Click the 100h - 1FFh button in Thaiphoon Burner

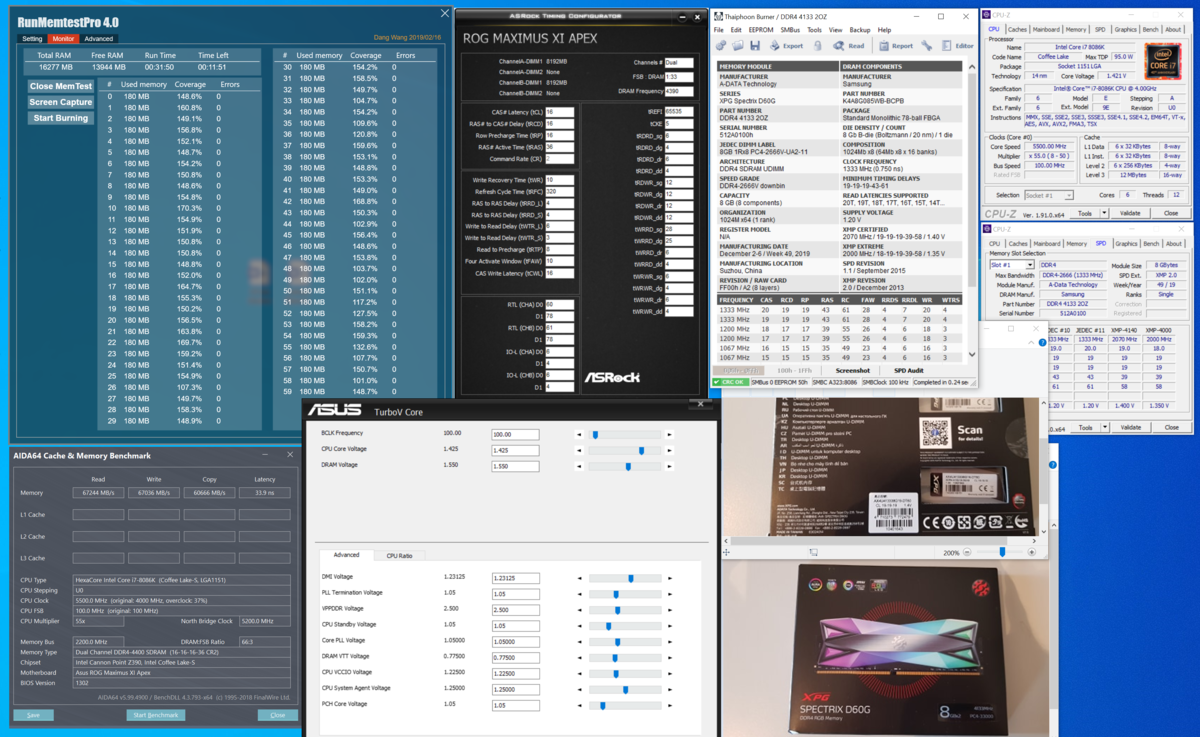(x=795, y=371)
